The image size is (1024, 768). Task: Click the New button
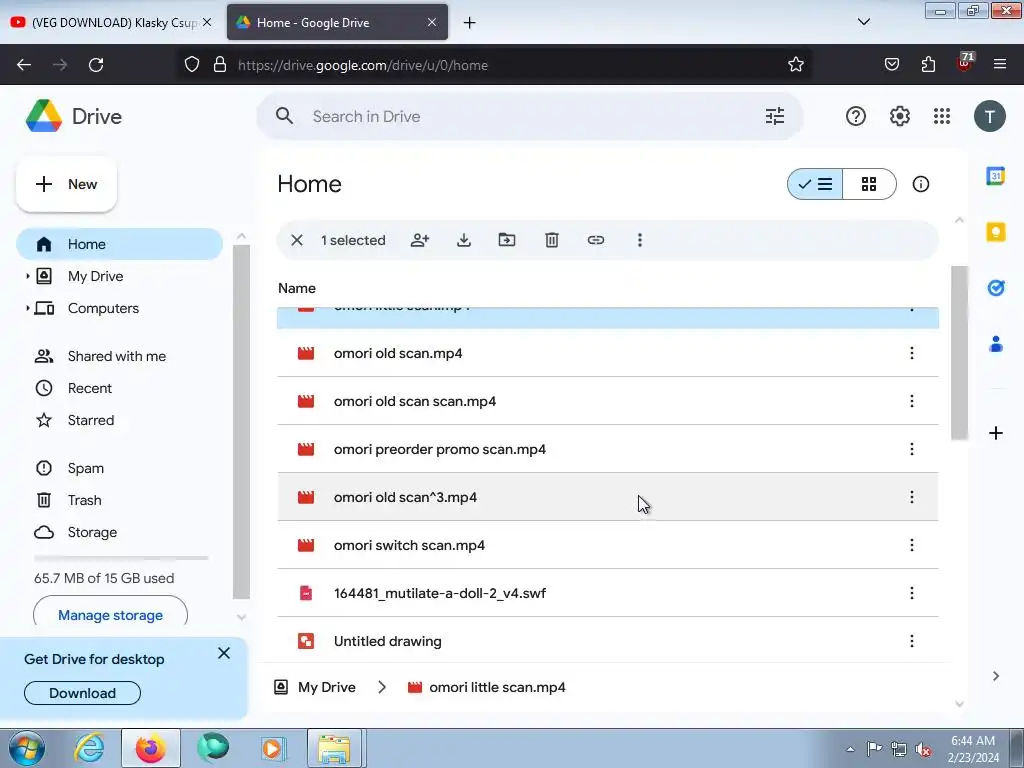click(67, 184)
